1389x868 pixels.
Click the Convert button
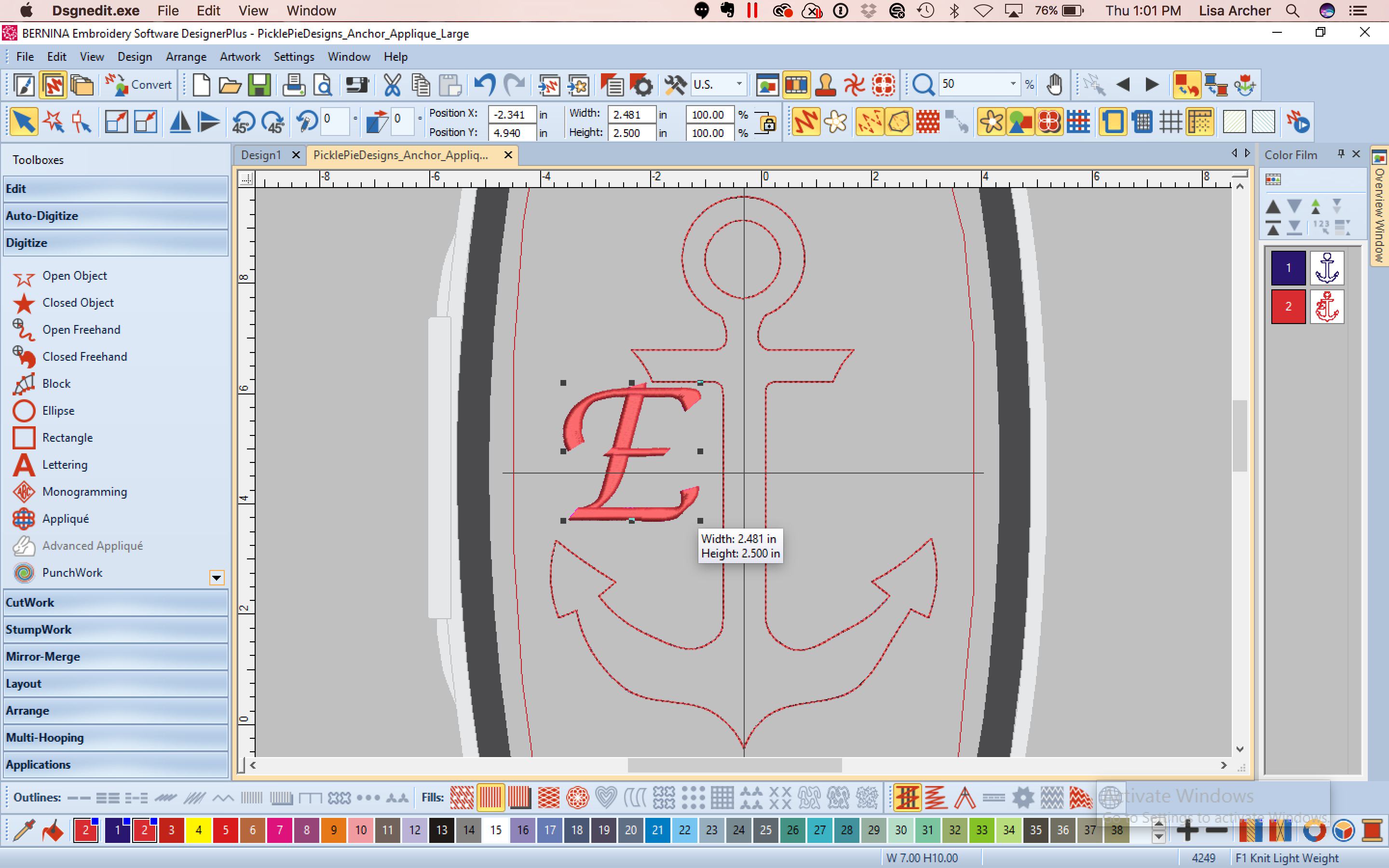(139, 85)
